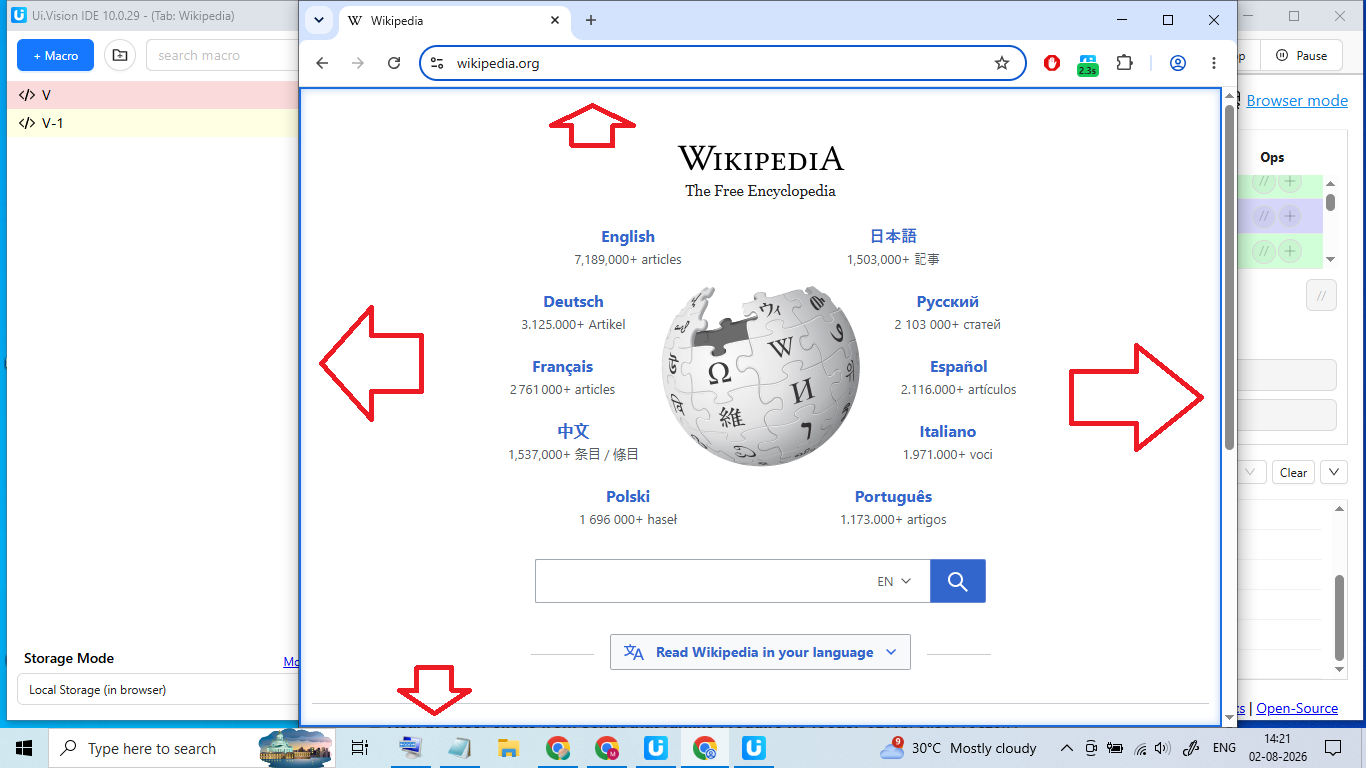Open Chrome's Extensions puzzle icon
Viewport: 1366px width, 768px height.
tap(1124, 63)
